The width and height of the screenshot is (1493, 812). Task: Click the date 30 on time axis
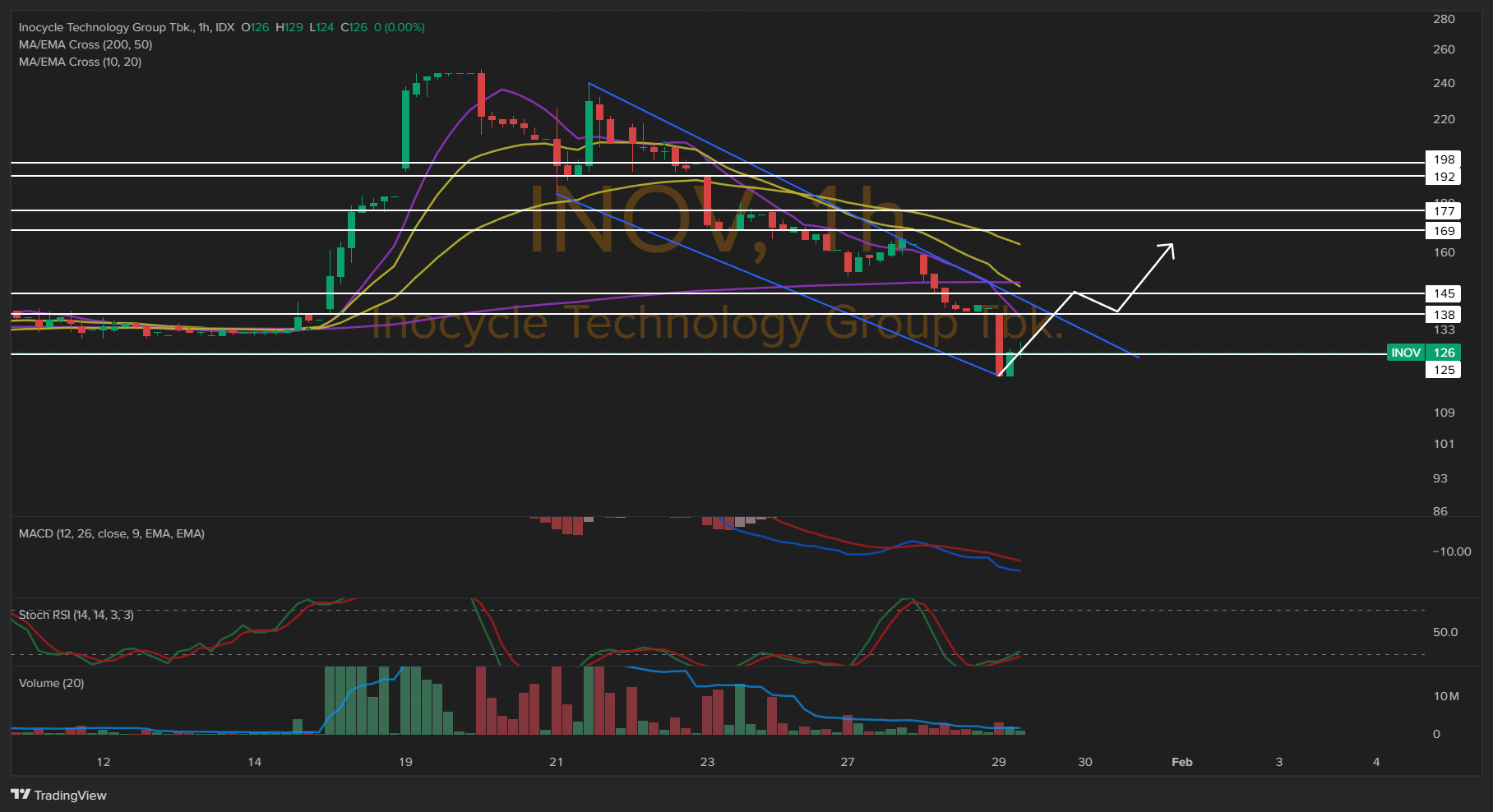(x=1085, y=762)
